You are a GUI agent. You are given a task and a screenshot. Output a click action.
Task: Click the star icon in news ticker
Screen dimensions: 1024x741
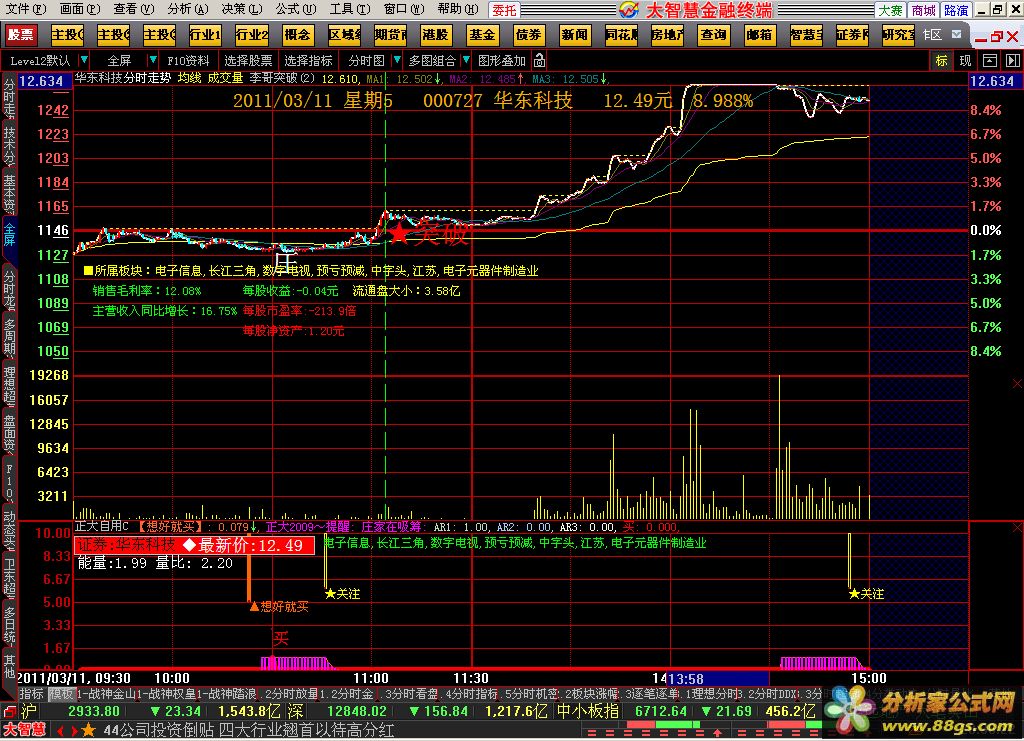pyautogui.click(x=88, y=730)
